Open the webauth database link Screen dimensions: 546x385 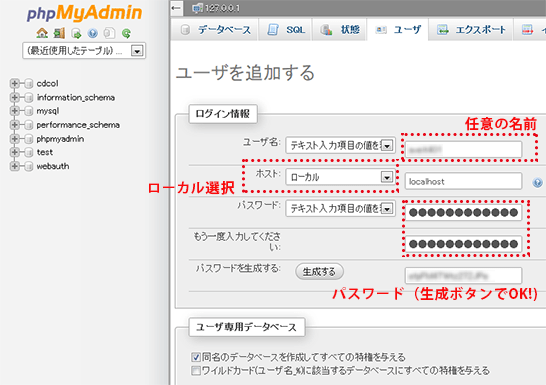point(53,166)
